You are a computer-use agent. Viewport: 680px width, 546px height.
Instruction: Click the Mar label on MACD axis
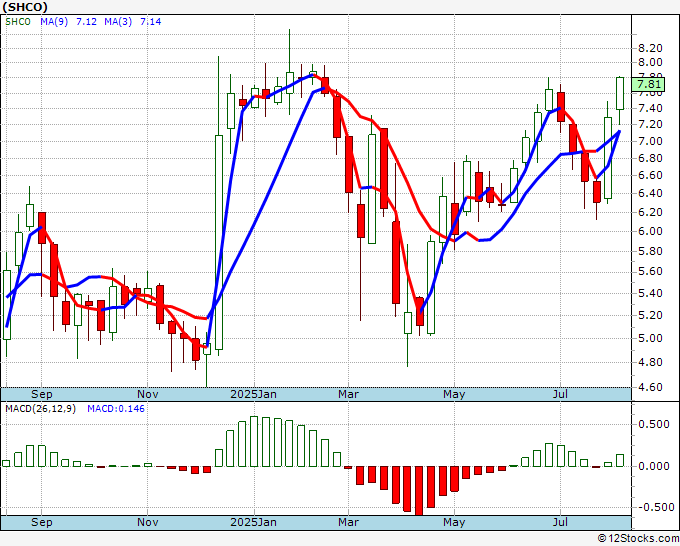click(348, 522)
